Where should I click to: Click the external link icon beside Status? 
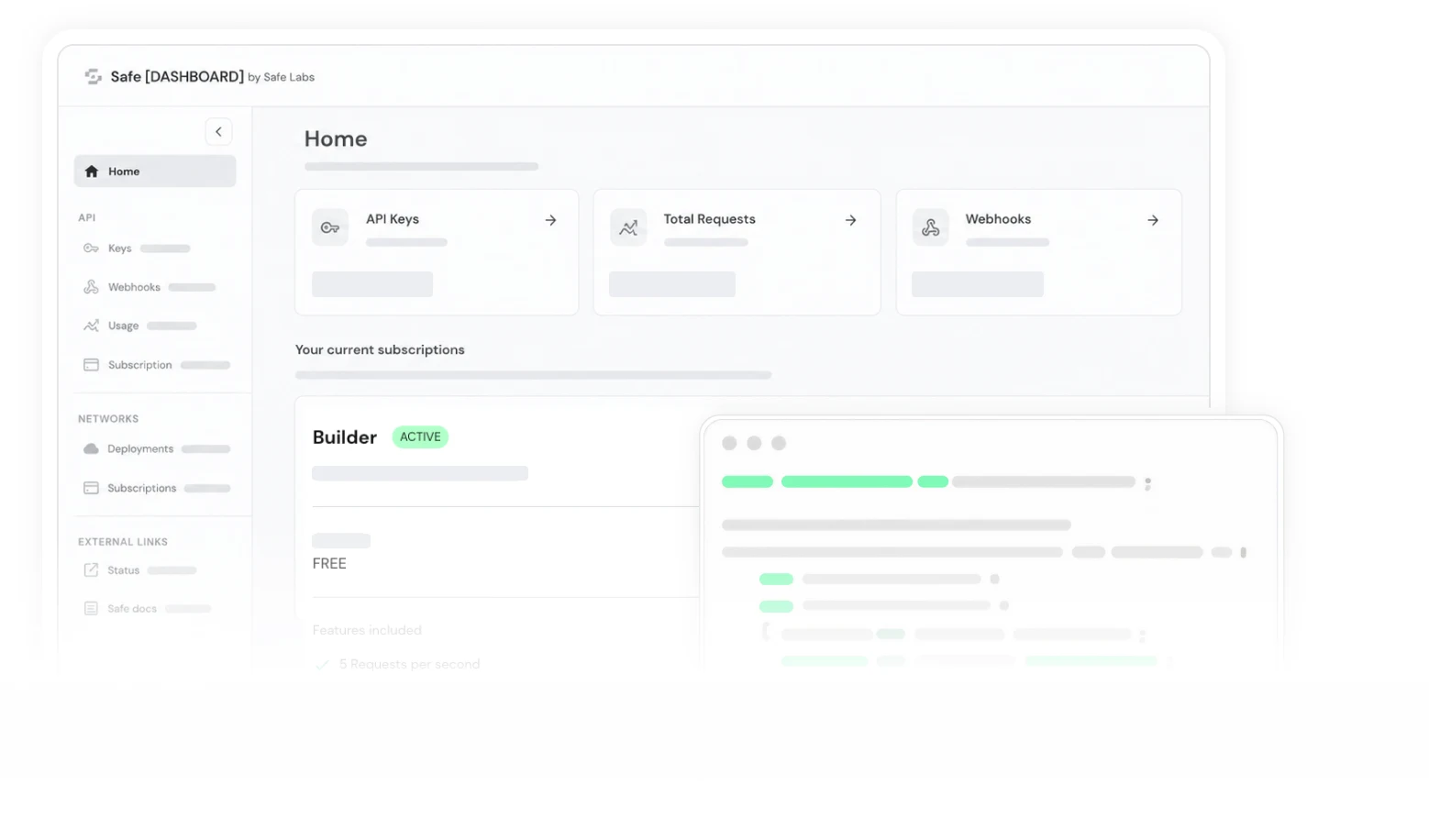point(91,570)
